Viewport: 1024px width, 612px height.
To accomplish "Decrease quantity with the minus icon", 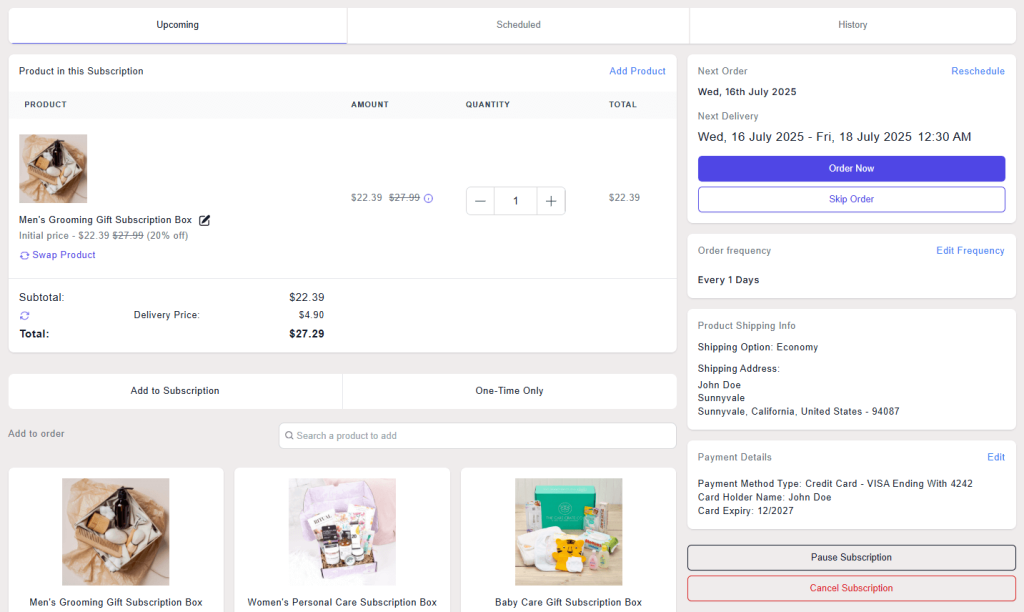I will [480, 200].
